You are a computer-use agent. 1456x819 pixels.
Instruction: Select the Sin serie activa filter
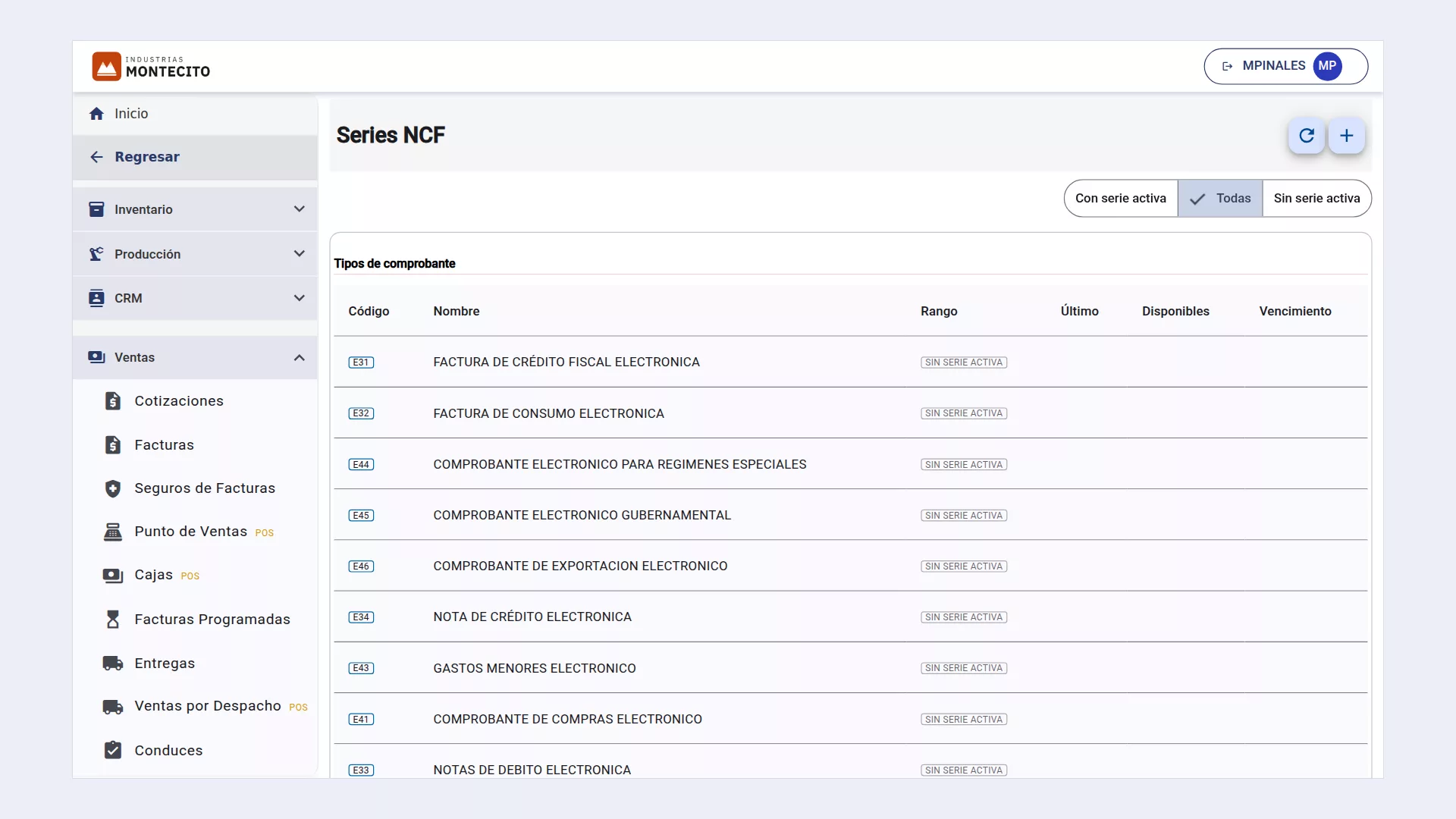point(1316,199)
